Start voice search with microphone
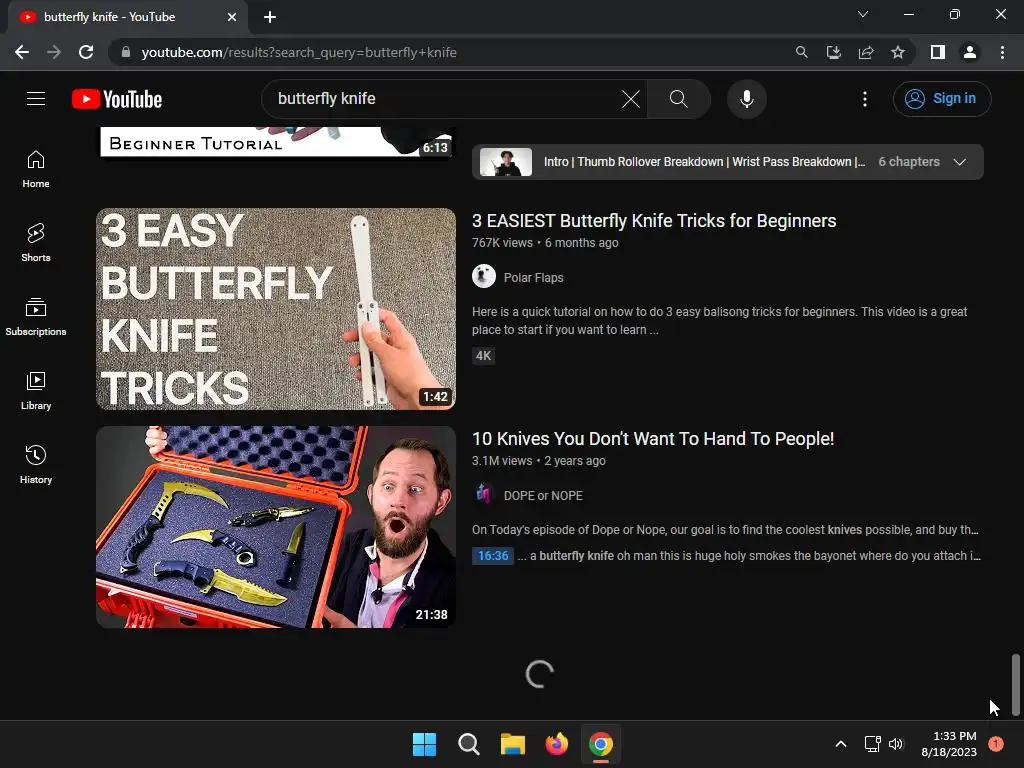 click(x=746, y=99)
